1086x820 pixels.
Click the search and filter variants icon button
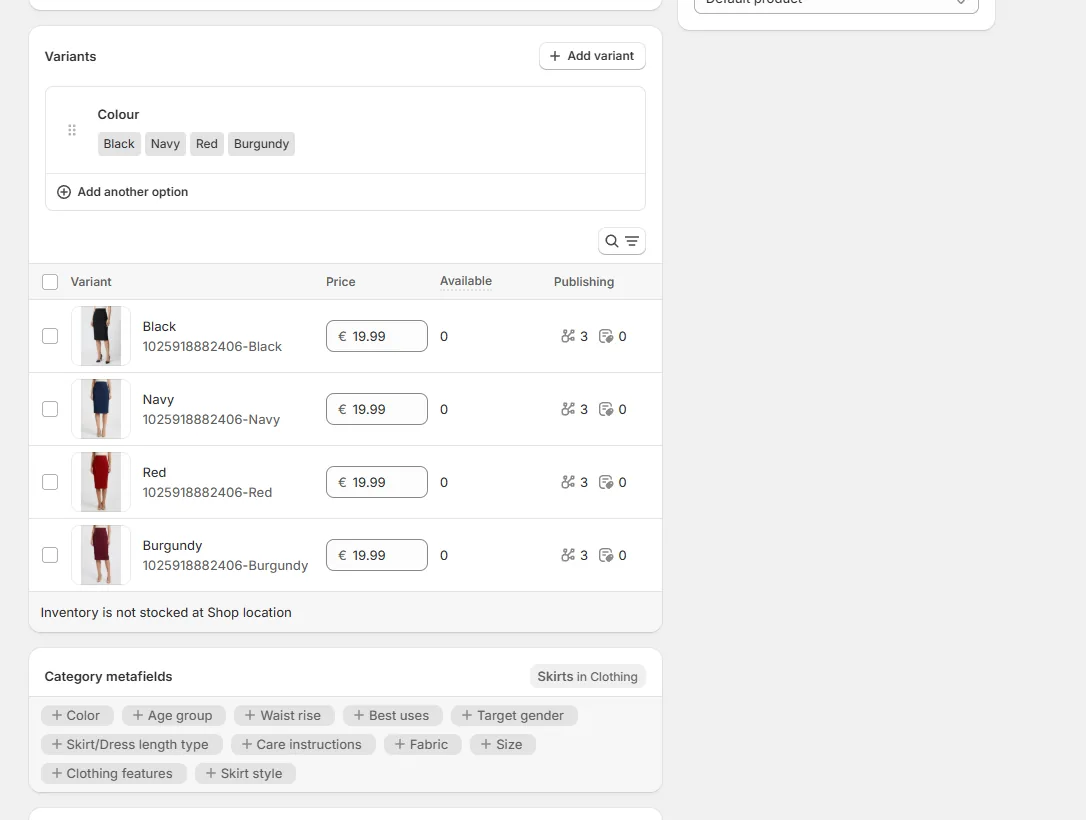[621, 241]
